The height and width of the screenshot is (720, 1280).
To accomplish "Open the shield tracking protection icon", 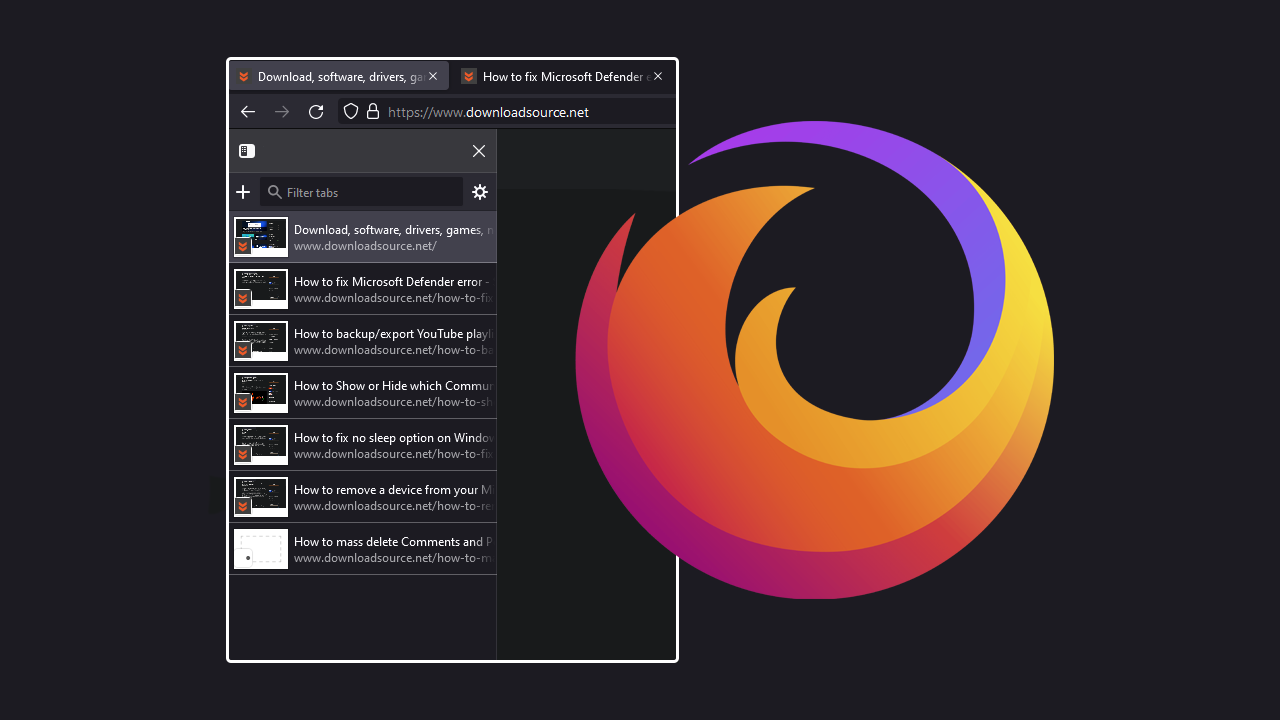I will point(351,112).
